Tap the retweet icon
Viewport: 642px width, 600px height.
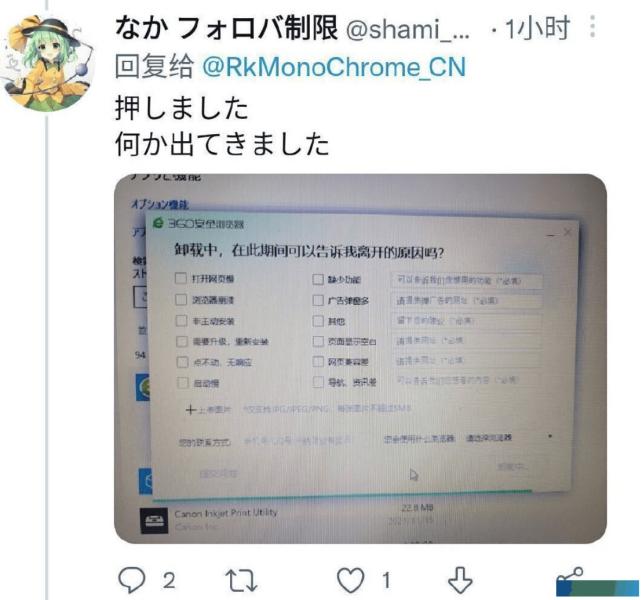click(241, 581)
